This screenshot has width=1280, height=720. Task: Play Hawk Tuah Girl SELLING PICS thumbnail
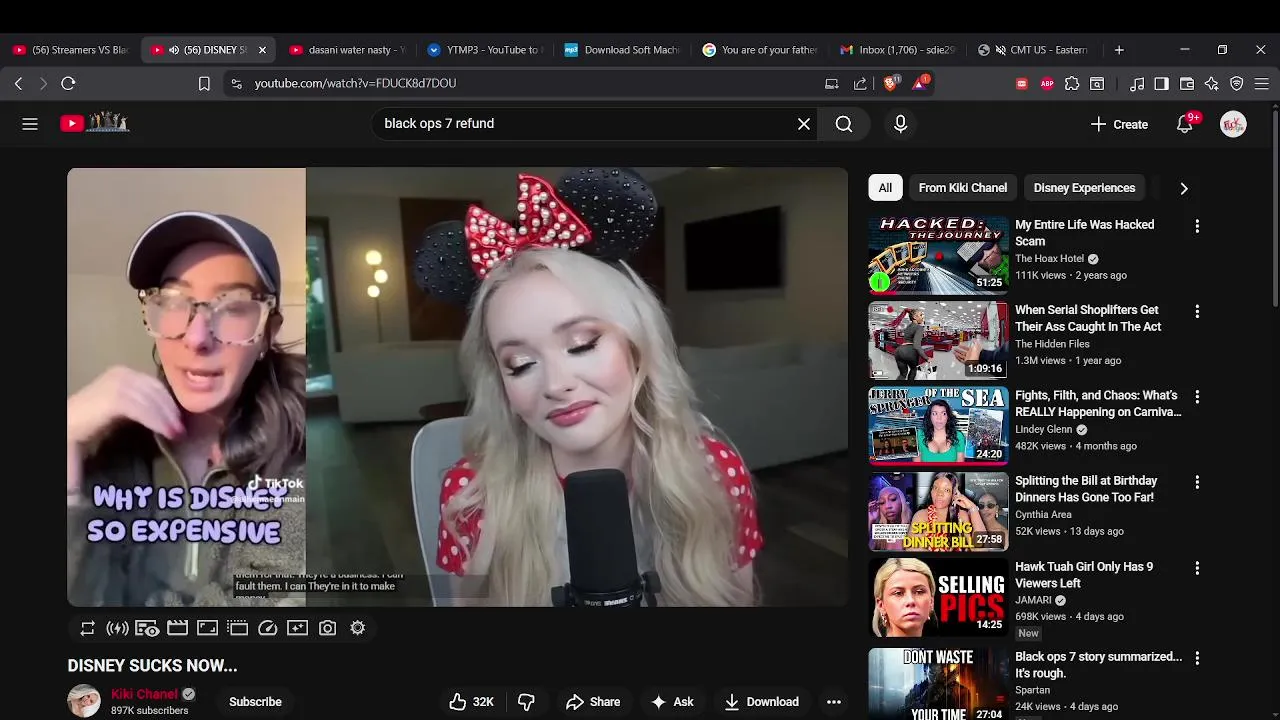[938, 597]
